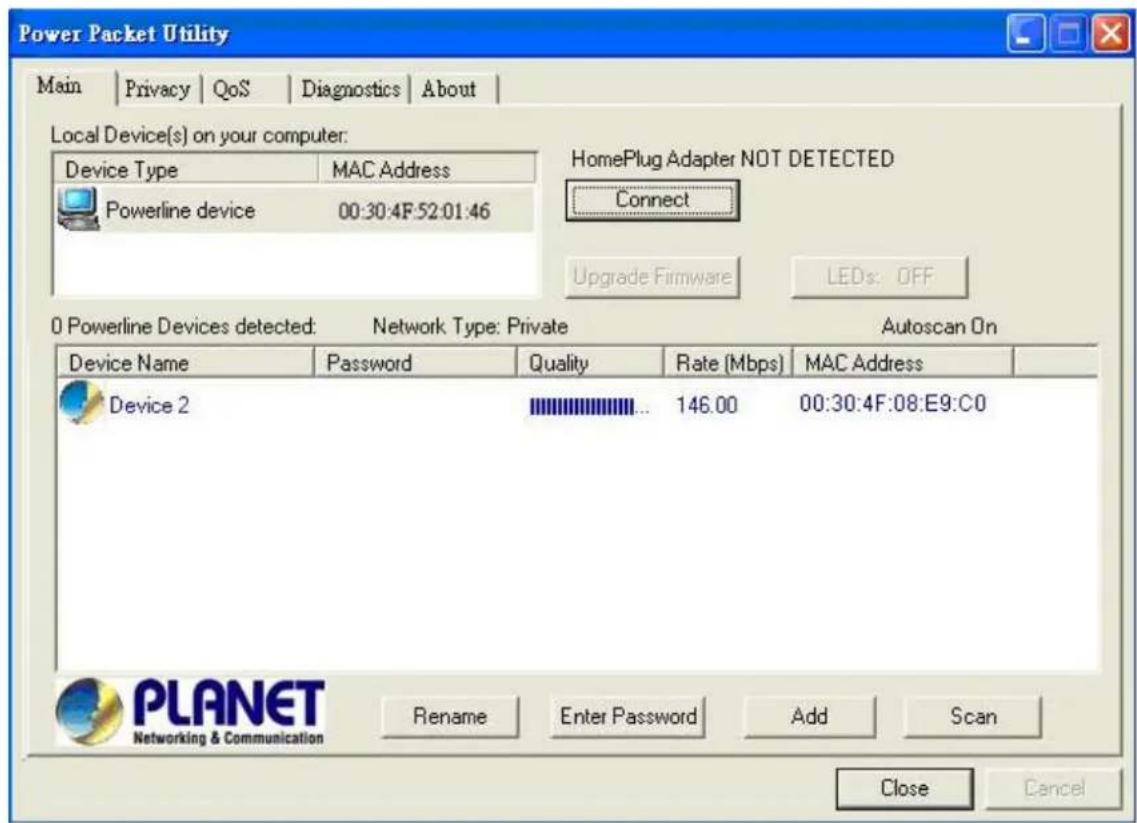Click the Autoscan On label

tap(939, 327)
